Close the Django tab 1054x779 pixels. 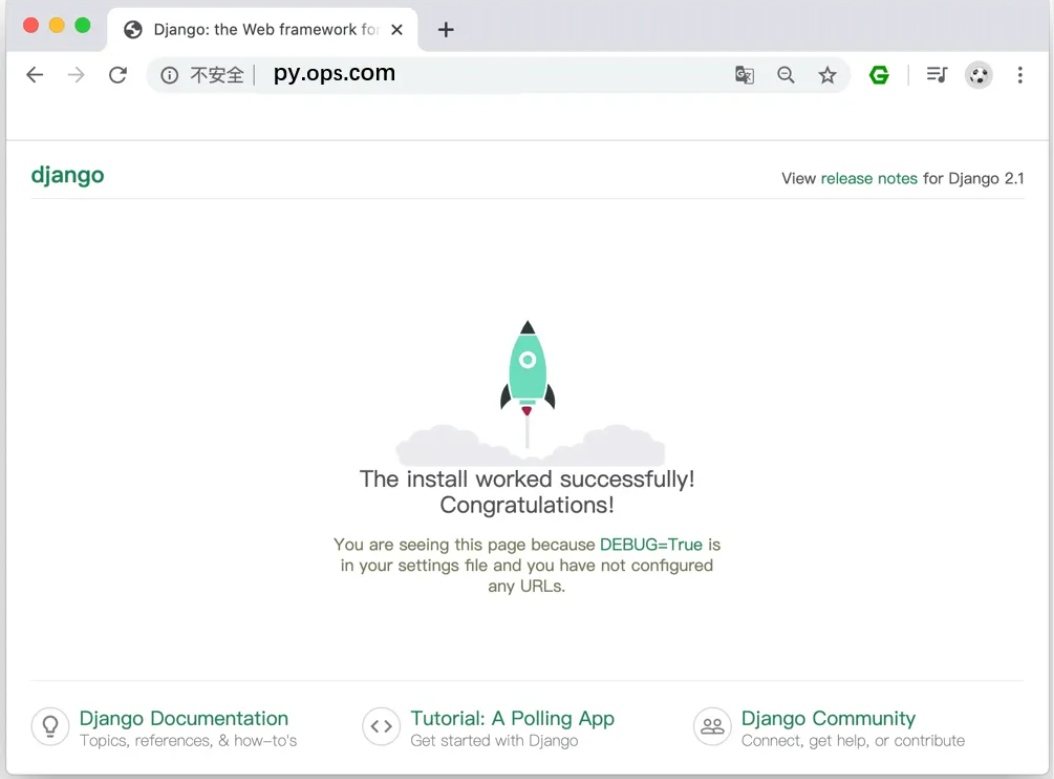[x=397, y=30]
